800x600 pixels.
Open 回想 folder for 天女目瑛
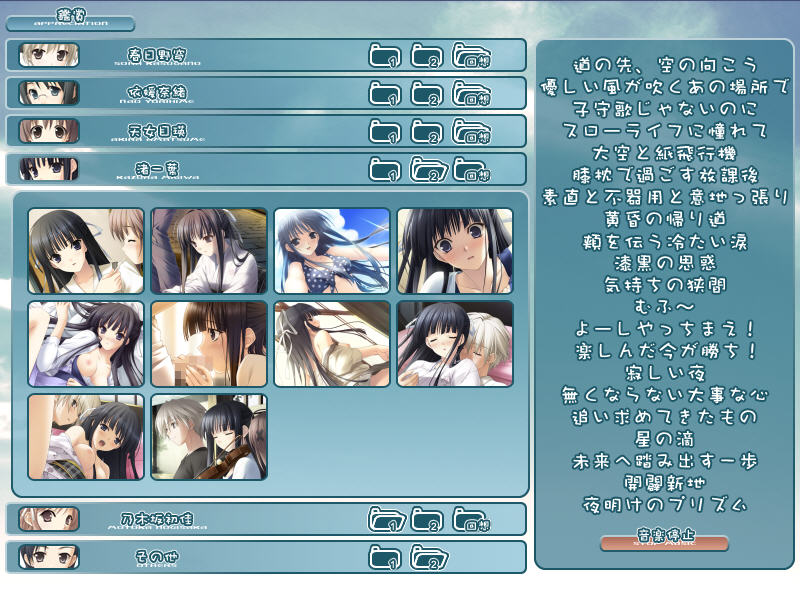(x=471, y=131)
